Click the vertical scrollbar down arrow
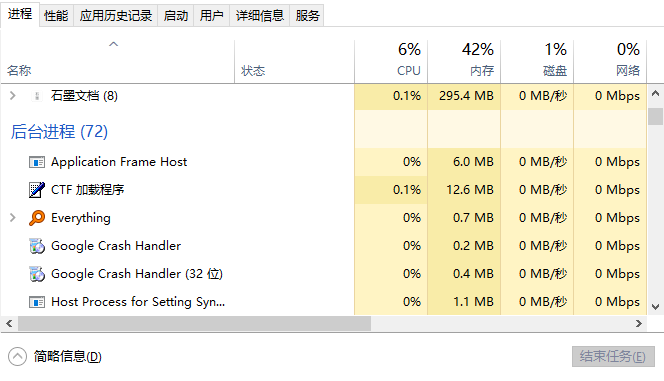This screenshot has height=381, width=664. point(655,307)
